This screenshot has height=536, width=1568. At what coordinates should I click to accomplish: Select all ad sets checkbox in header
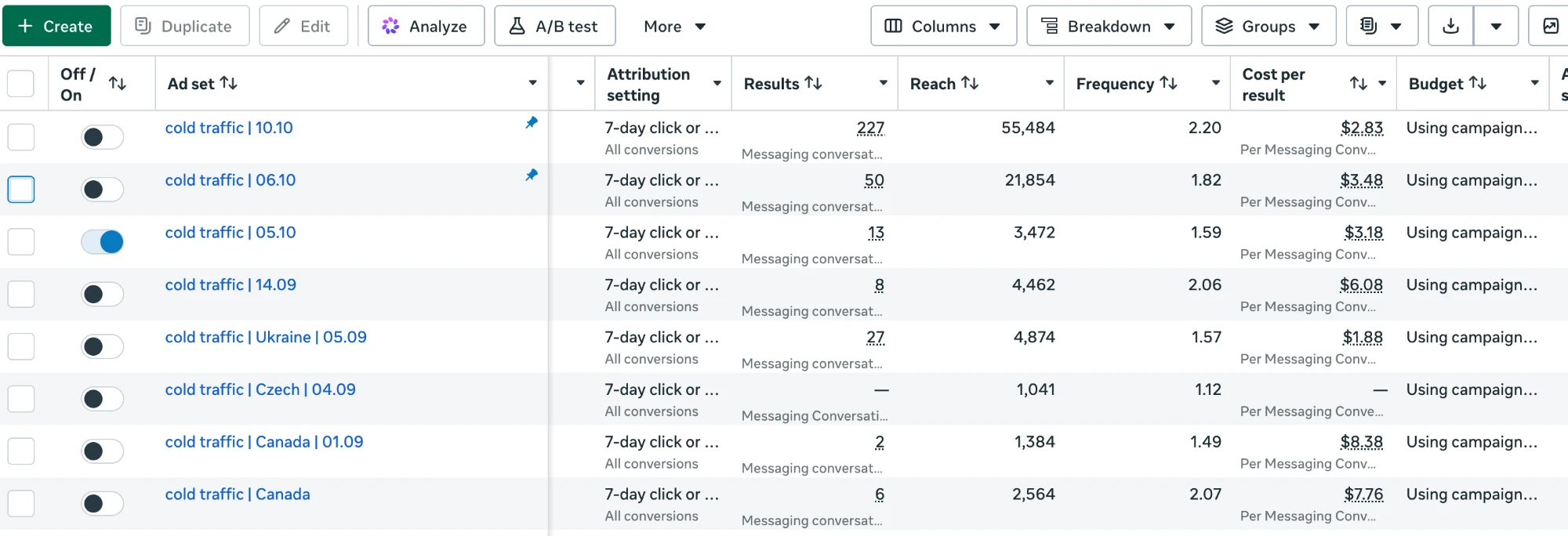tap(20, 83)
